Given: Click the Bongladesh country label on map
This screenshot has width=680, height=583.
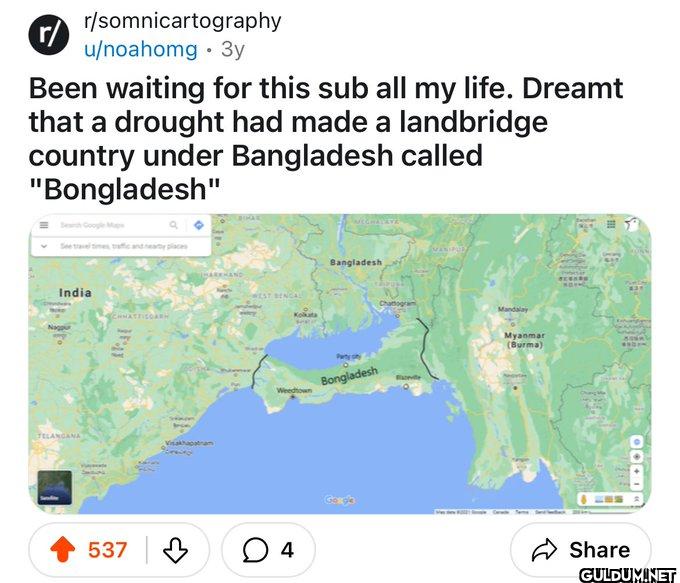Looking at the screenshot, I should pos(349,376).
